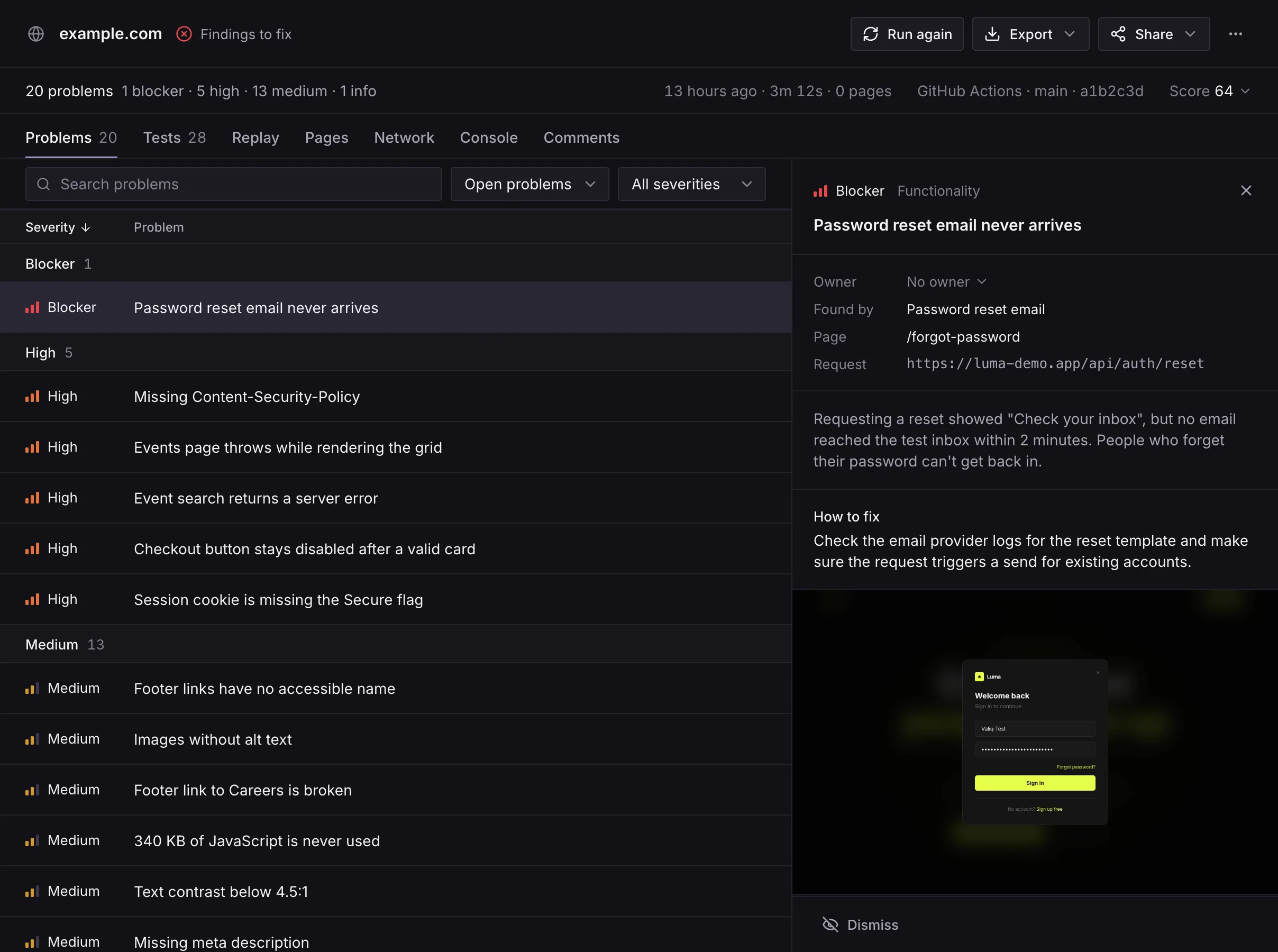Viewport: 1278px width, 952px height.
Task: Open the Network tab
Action: (x=404, y=138)
